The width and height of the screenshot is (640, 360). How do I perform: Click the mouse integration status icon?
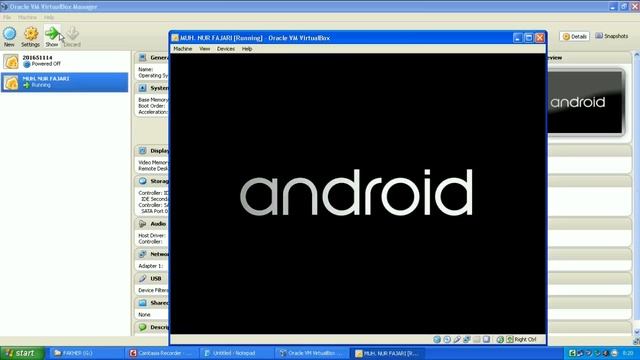(x=500, y=340)
